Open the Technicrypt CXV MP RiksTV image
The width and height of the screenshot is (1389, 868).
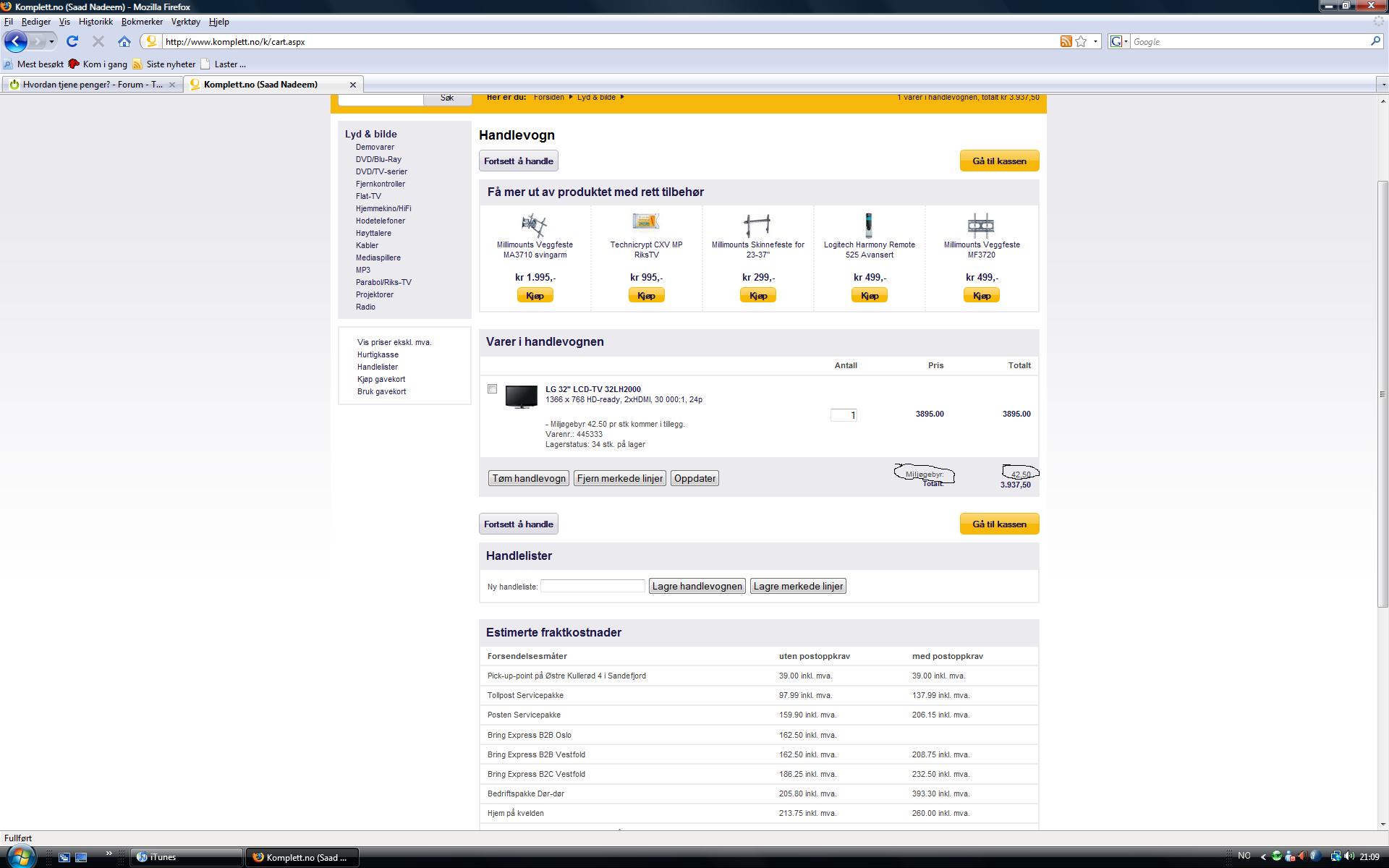point(646,221)
